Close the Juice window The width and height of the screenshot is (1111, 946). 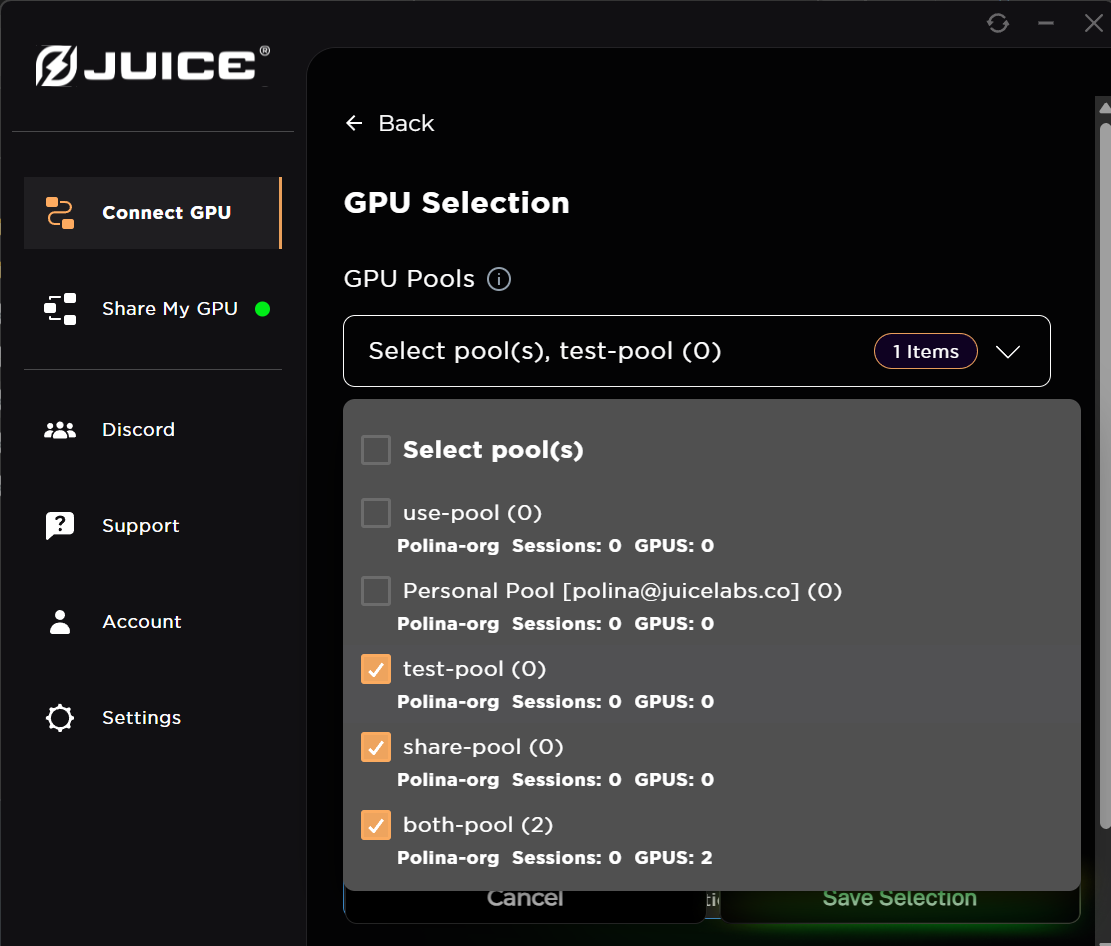point(1093,23)
